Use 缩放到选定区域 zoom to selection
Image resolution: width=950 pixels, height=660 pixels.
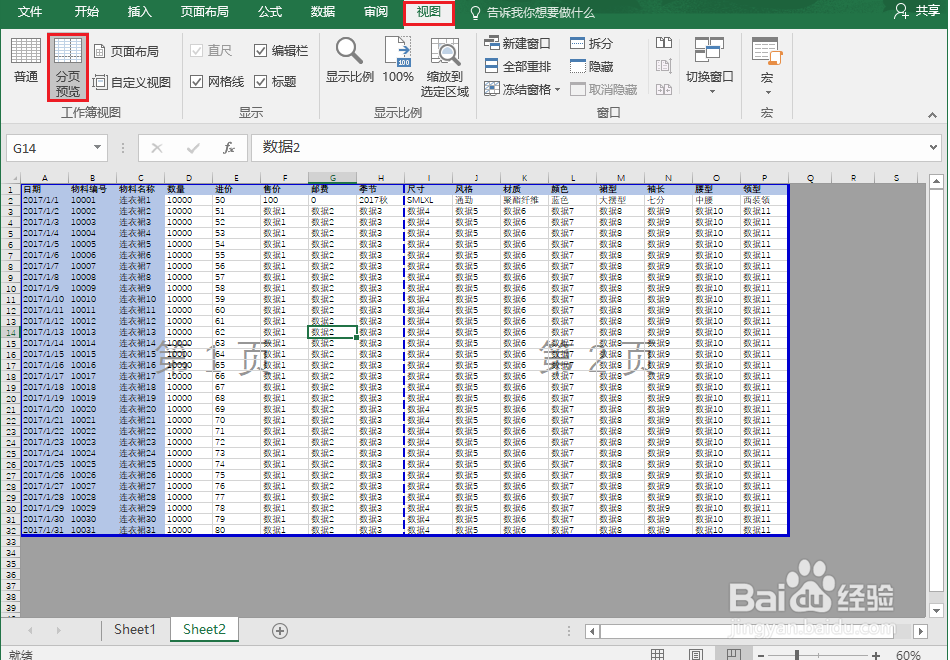(446, 63)
